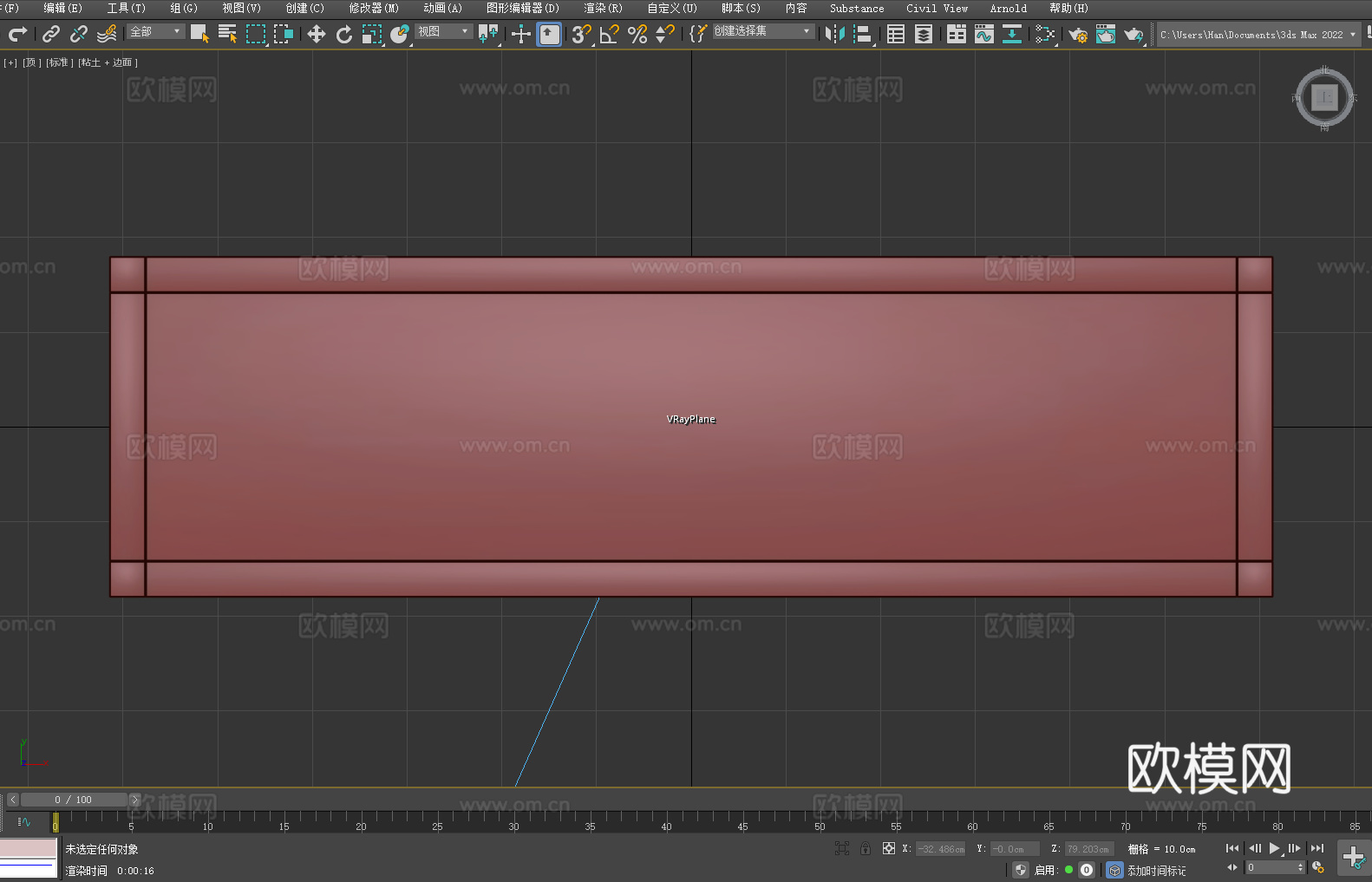Screen dimensions: 1372x882
Task: Open the 创建选择集 dropdown
Action: [763, 31]
